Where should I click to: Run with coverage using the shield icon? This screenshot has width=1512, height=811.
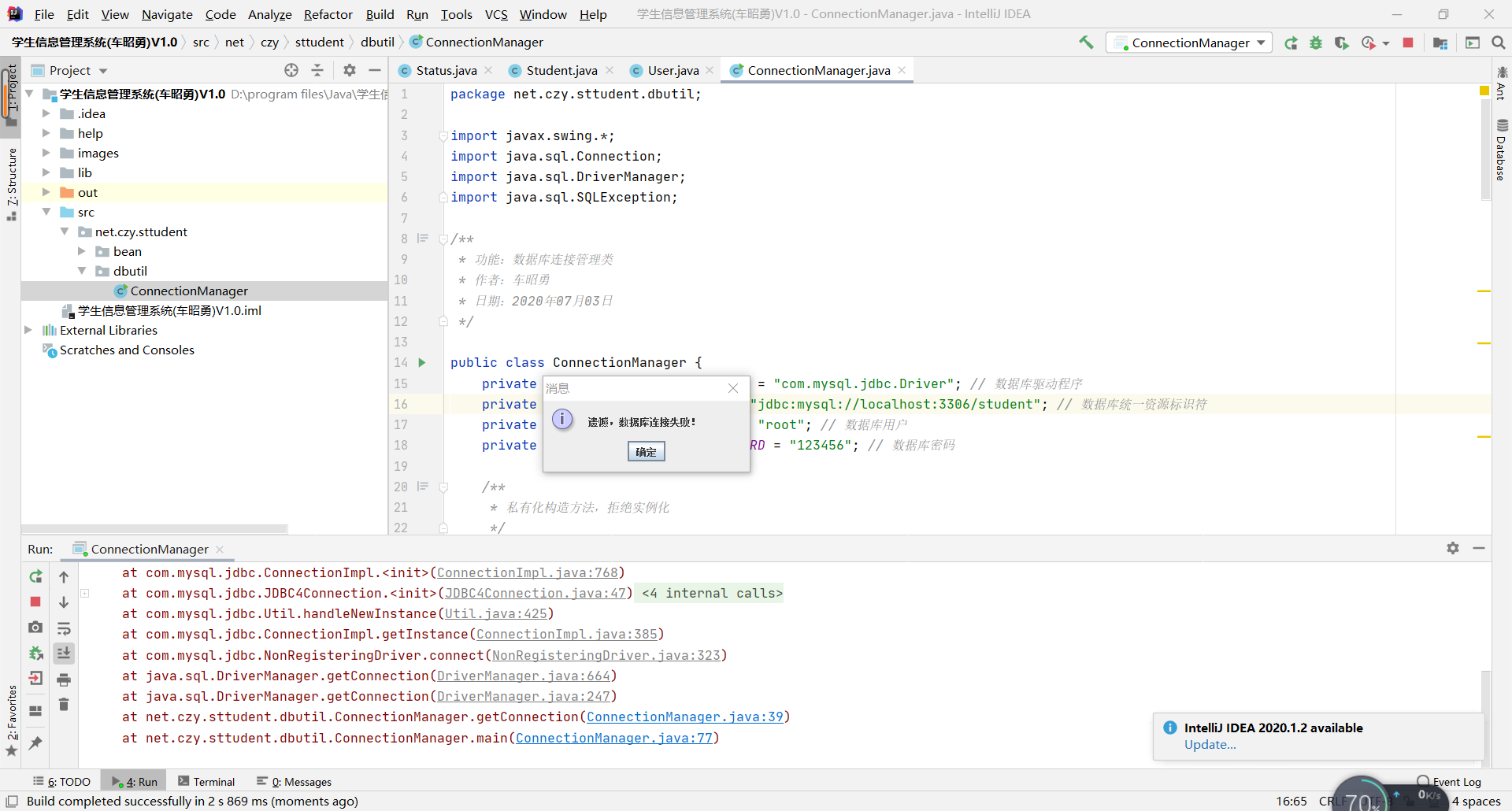click(x=1341, y=43)
